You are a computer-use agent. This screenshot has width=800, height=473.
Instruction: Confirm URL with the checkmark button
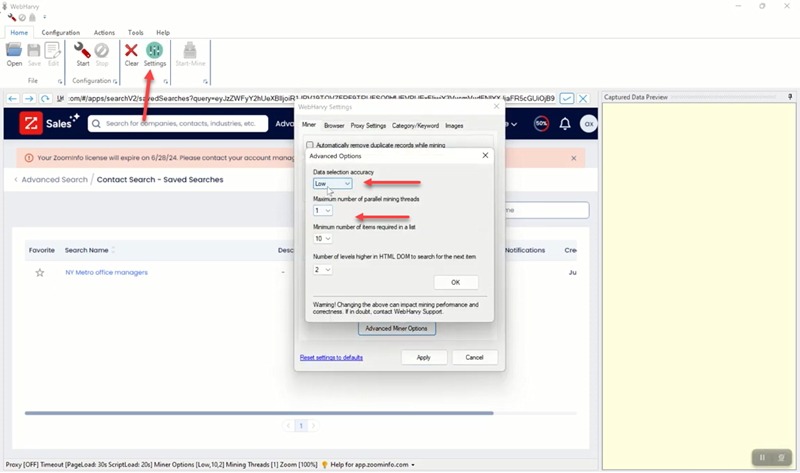[566, 98]
